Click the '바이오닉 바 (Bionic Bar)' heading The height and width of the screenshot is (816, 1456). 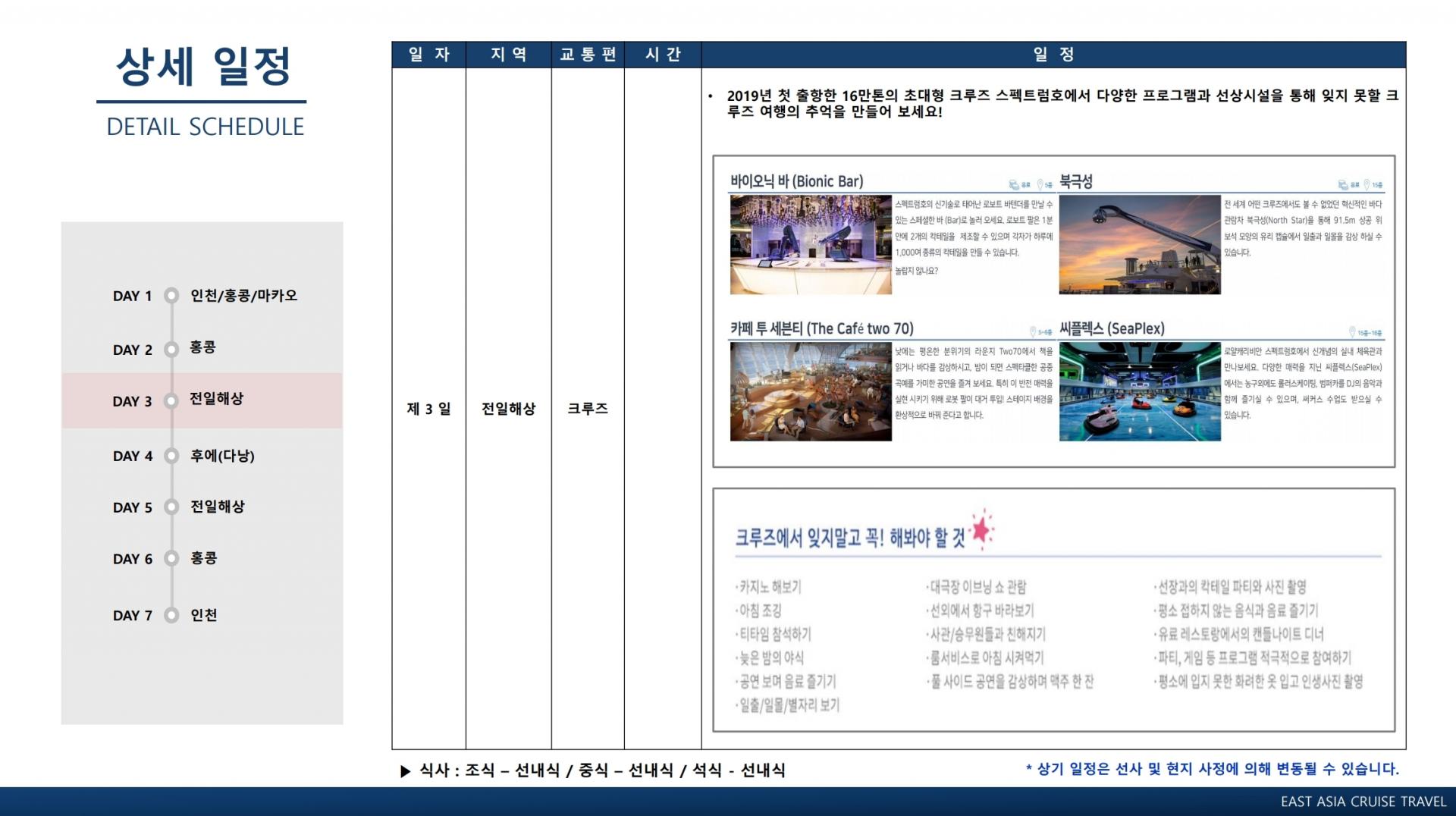click(796, 181)
